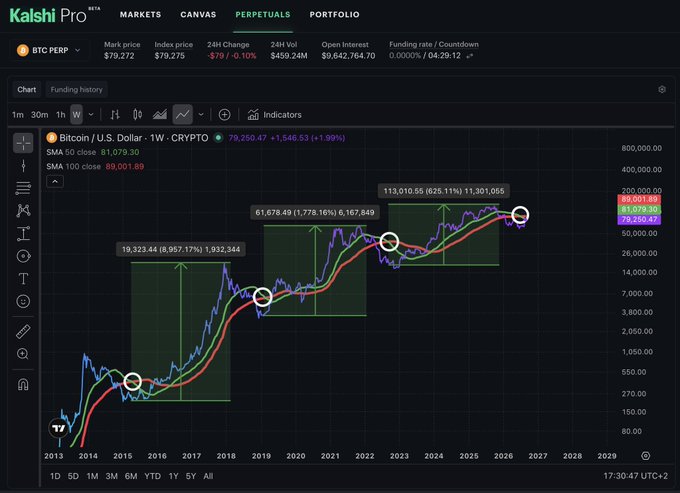
Task: Open the horizontal lines tool group
Action: (23, 188)
